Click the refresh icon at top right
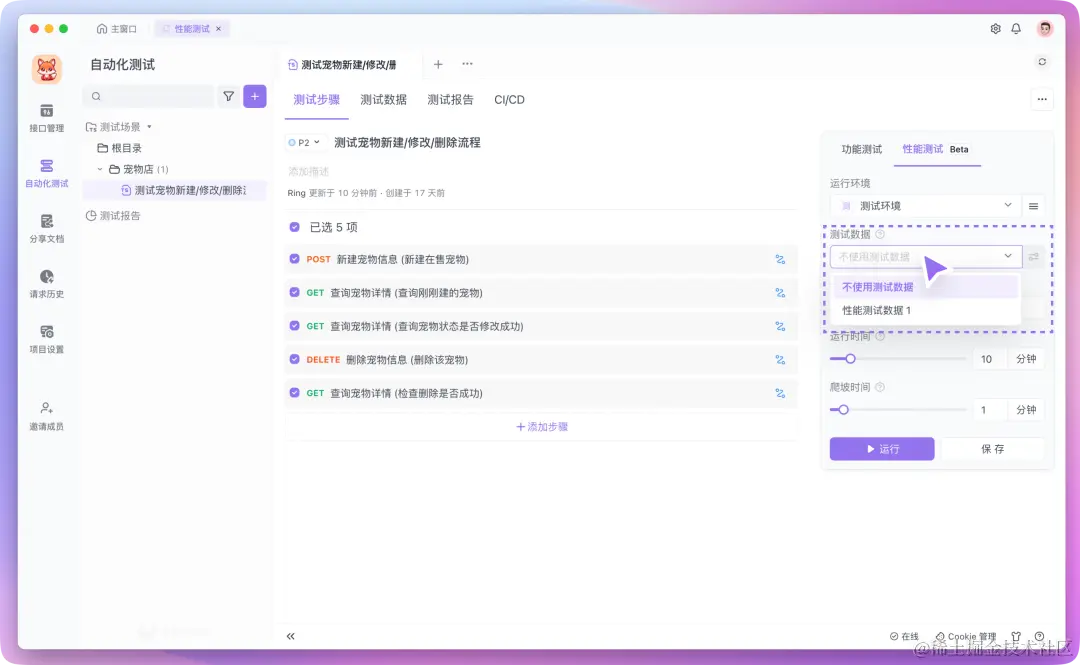 (x=1042, y=62)
